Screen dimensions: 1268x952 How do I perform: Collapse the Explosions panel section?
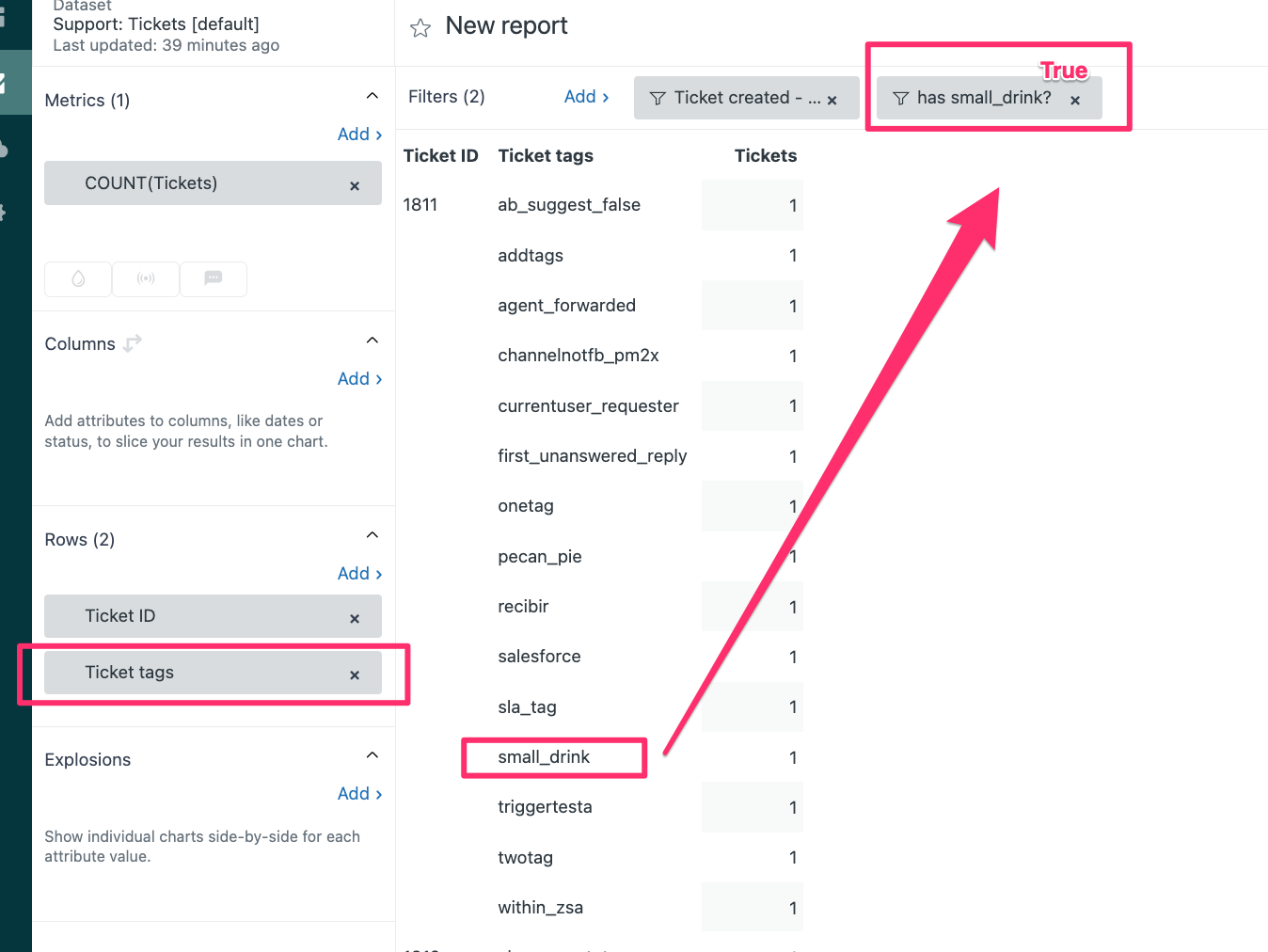tap(372, 755)
